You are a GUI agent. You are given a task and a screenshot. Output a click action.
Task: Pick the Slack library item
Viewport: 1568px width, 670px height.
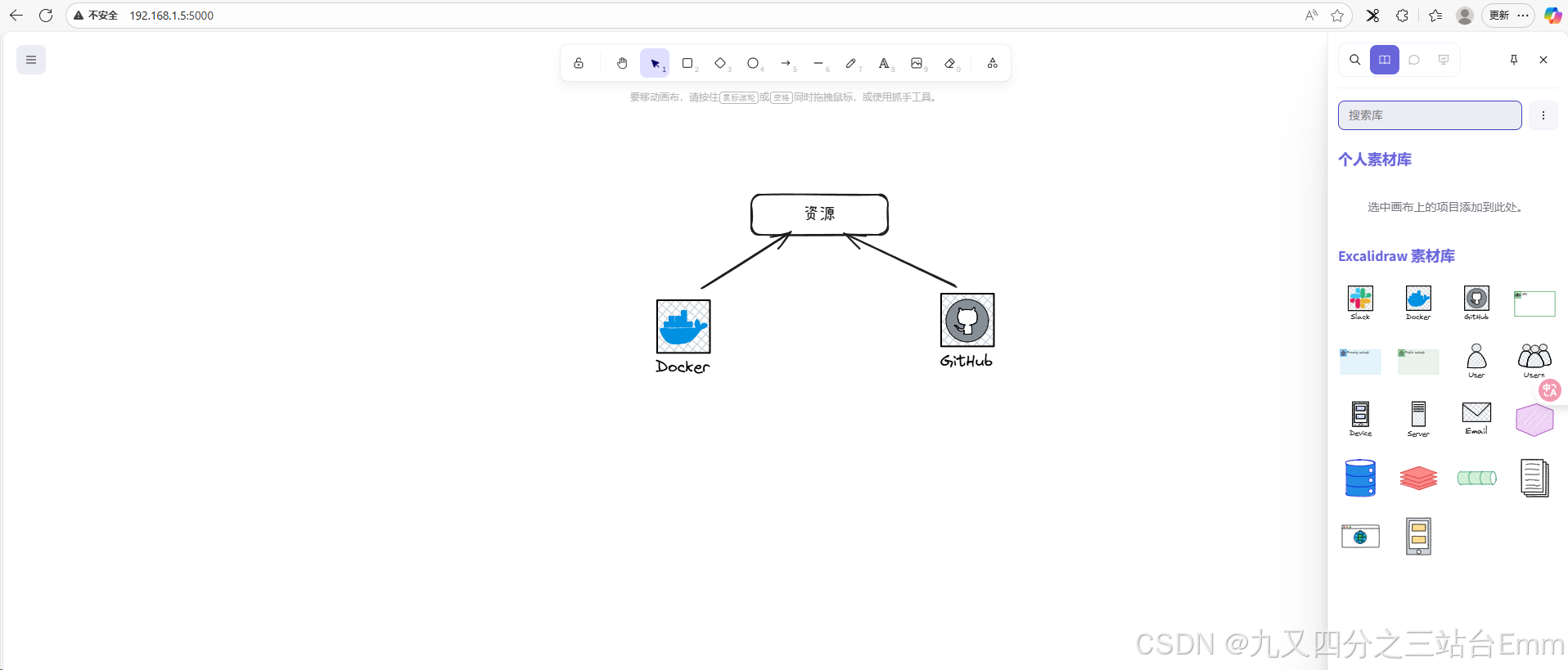(1360, 303)
